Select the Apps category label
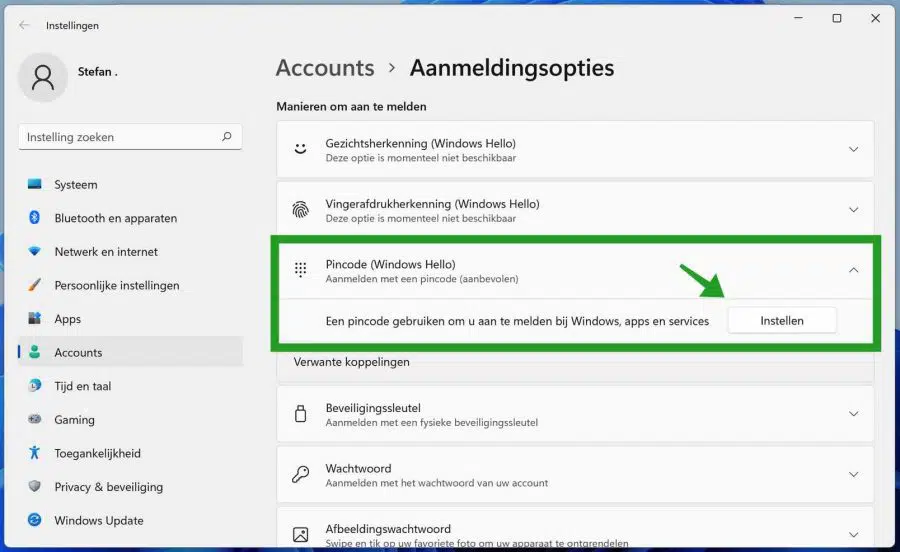 67,319
